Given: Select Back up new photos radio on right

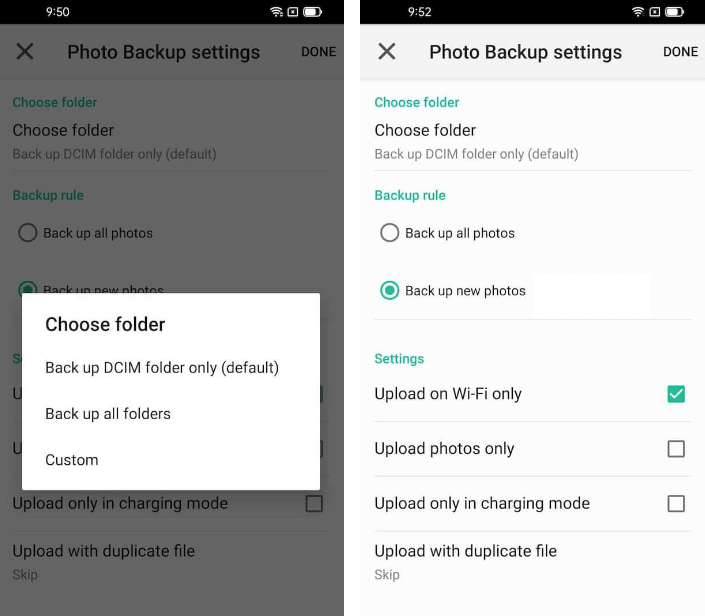Looking at the screenshot, I should click(389, 290).
